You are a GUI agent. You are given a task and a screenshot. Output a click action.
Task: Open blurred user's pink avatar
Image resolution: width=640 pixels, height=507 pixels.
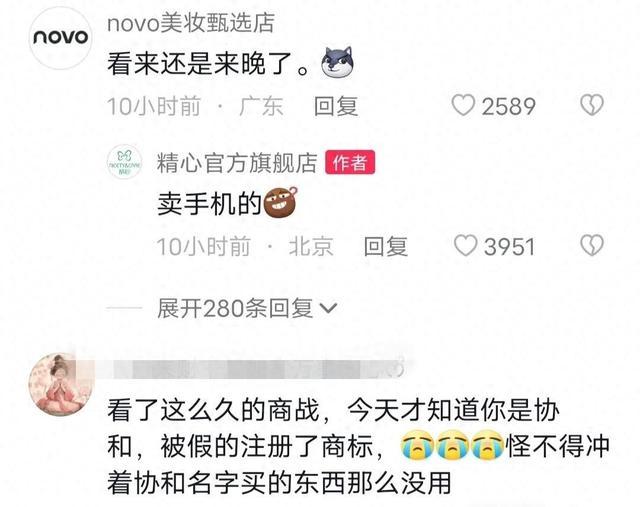[x=60, y=384]
